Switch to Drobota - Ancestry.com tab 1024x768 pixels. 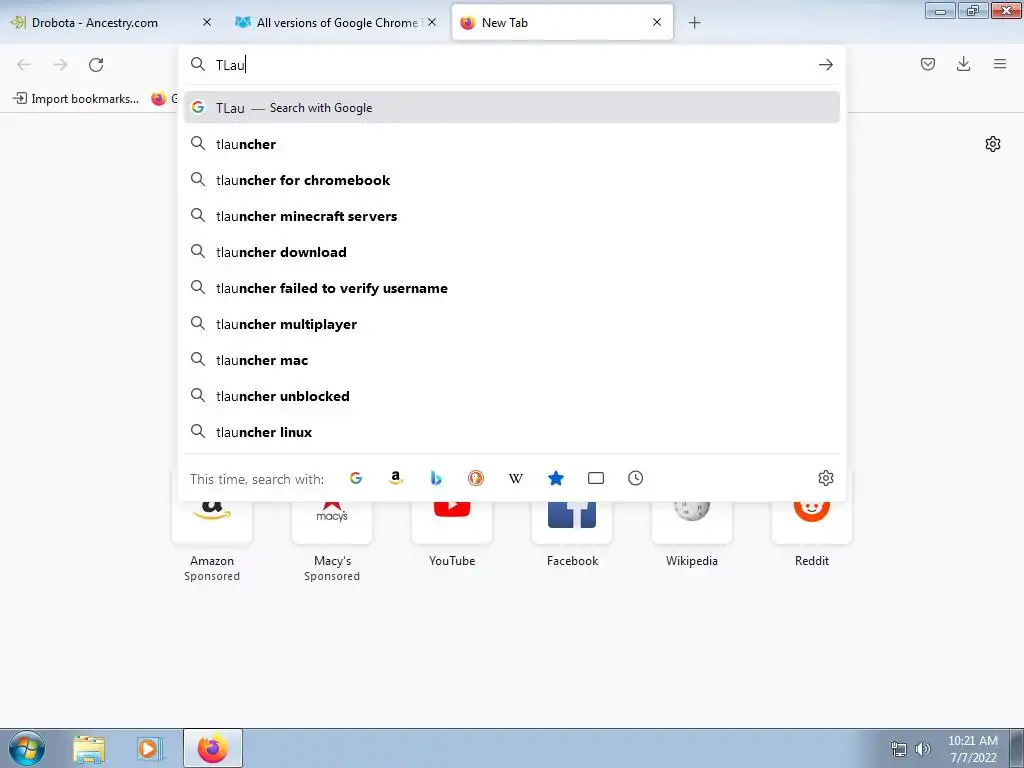pos(111,22)
